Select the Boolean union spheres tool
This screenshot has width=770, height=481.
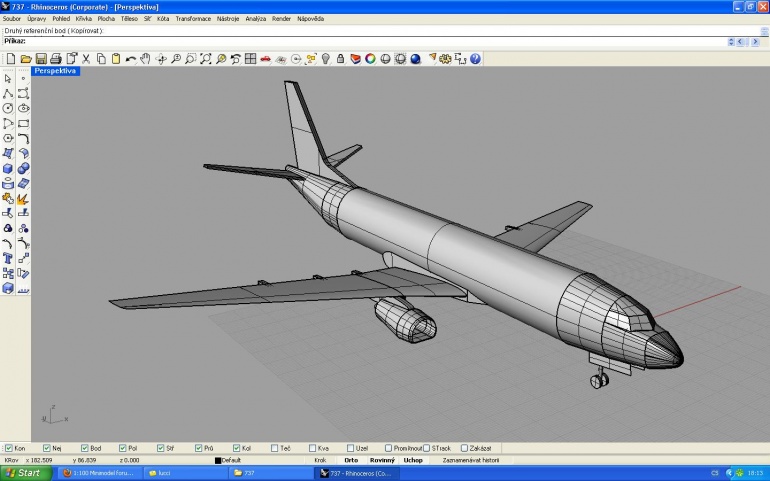tap(24, 169)
